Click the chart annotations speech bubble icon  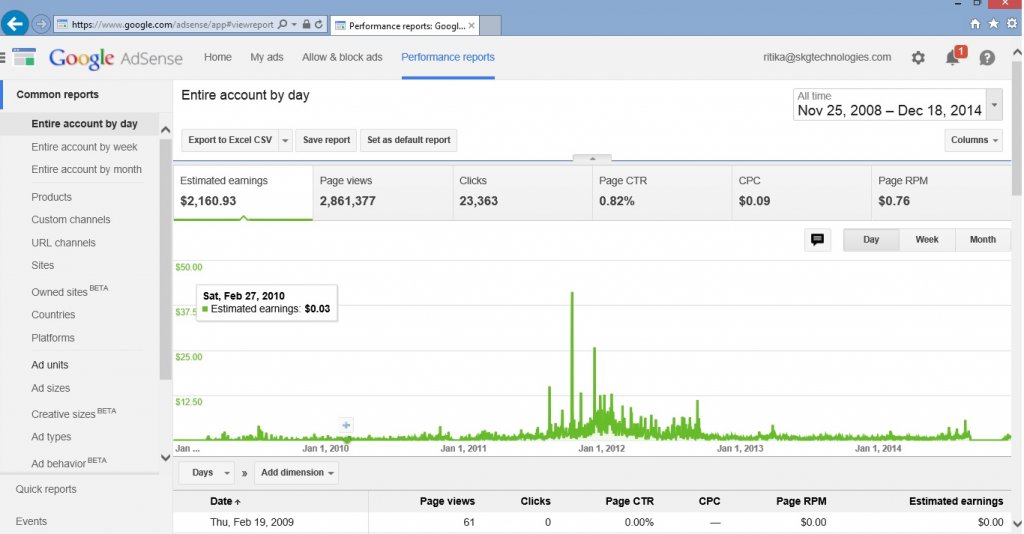817,240
